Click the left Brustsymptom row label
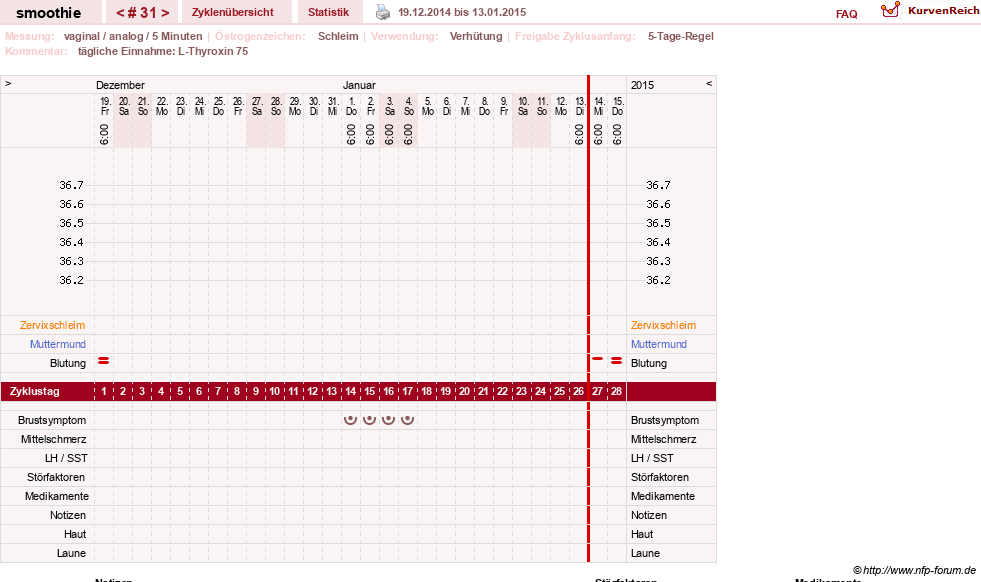The height and width of the screenshot is (582, 981). (x=52, y=420)
